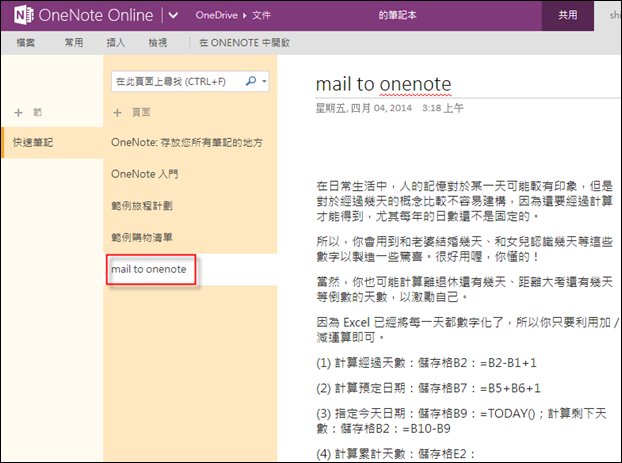Click the paragraph starting 所以，你會用到
Viewport: 622px width, 463px height.
(x=465, y=249)
